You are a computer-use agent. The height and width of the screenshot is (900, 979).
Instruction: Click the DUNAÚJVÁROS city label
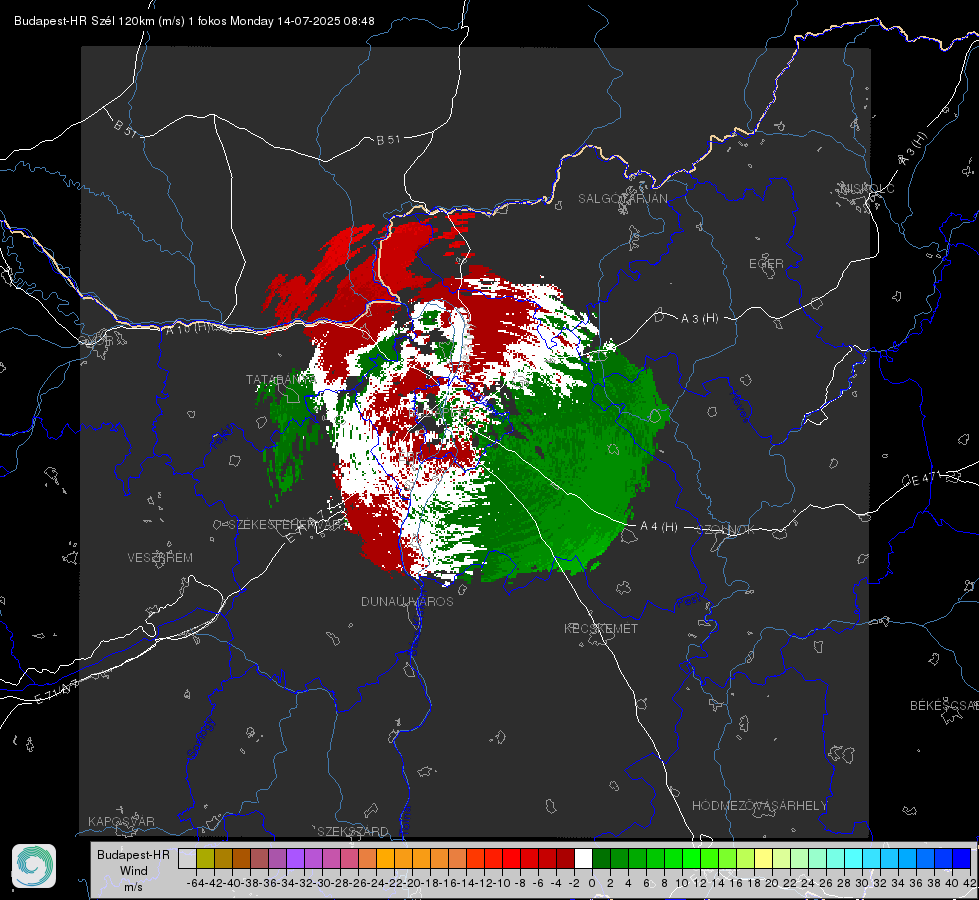click(407, 601)
